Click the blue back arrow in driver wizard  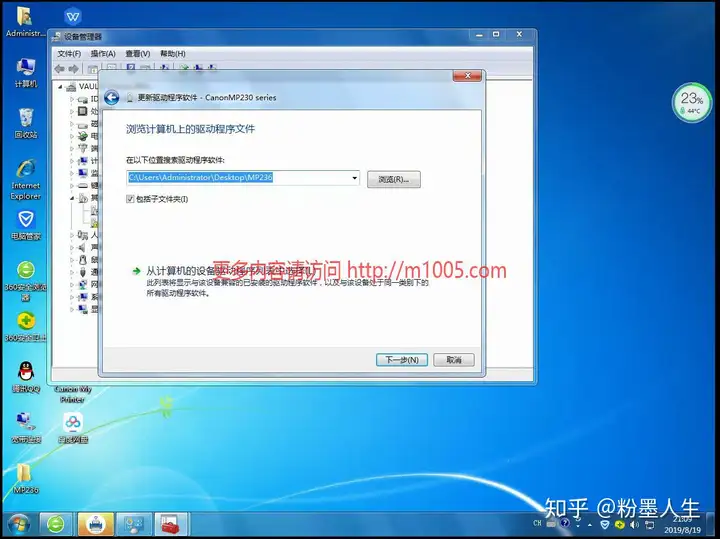click(x=112, y=97)
